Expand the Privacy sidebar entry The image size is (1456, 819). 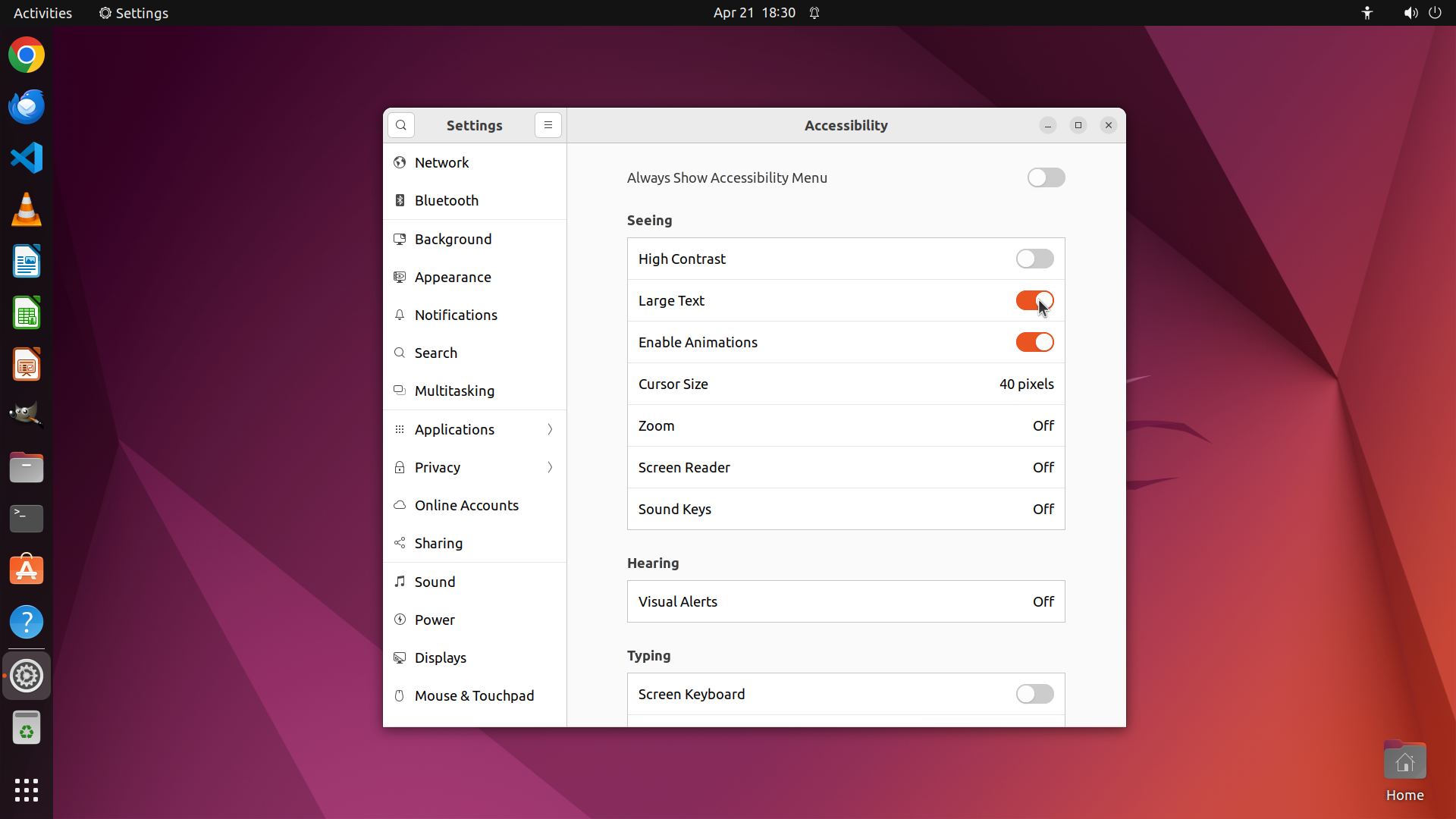[474, 467]
